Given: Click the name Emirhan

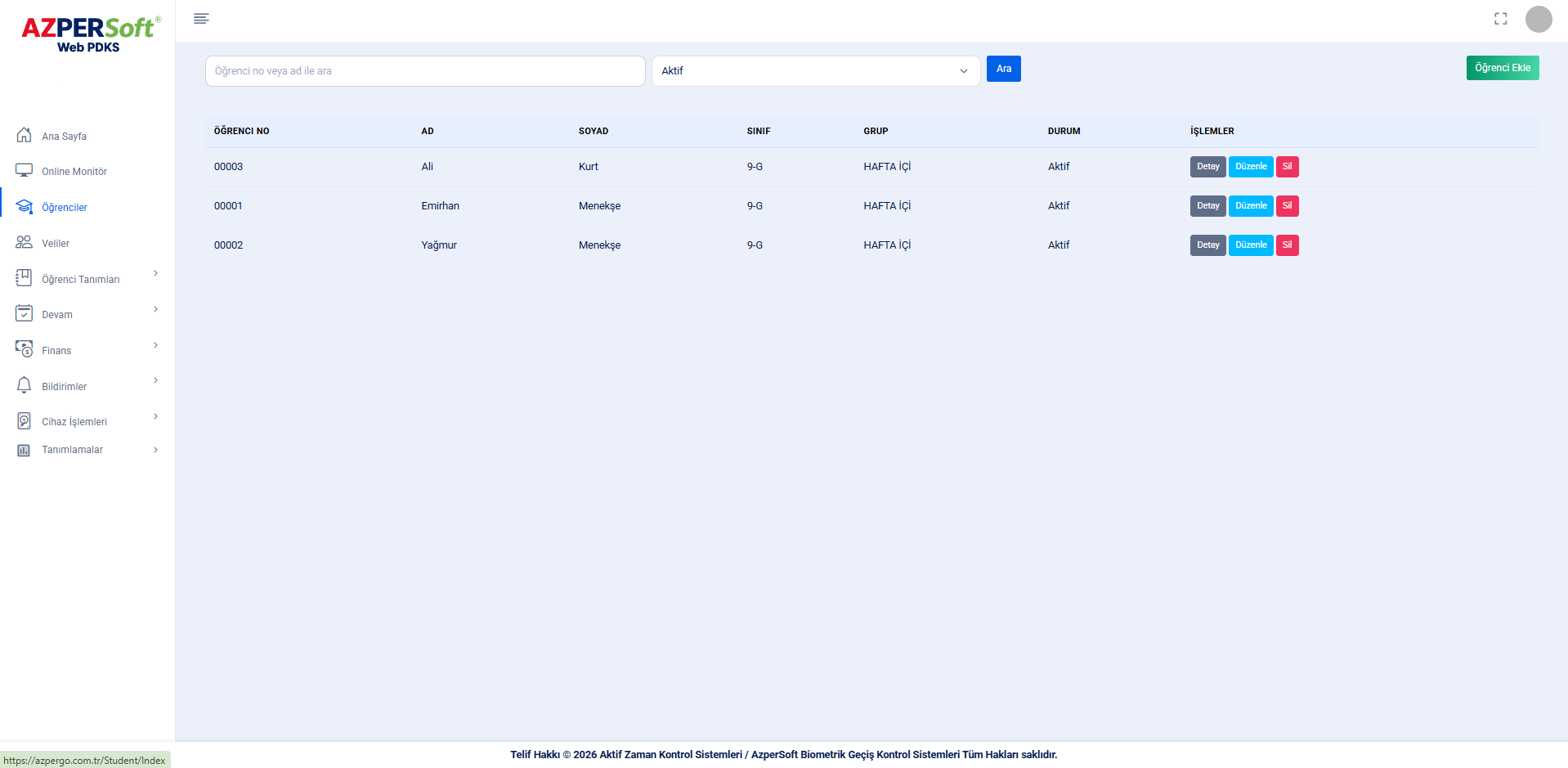Looking at the screenshot, I should [x=440, y=206].
